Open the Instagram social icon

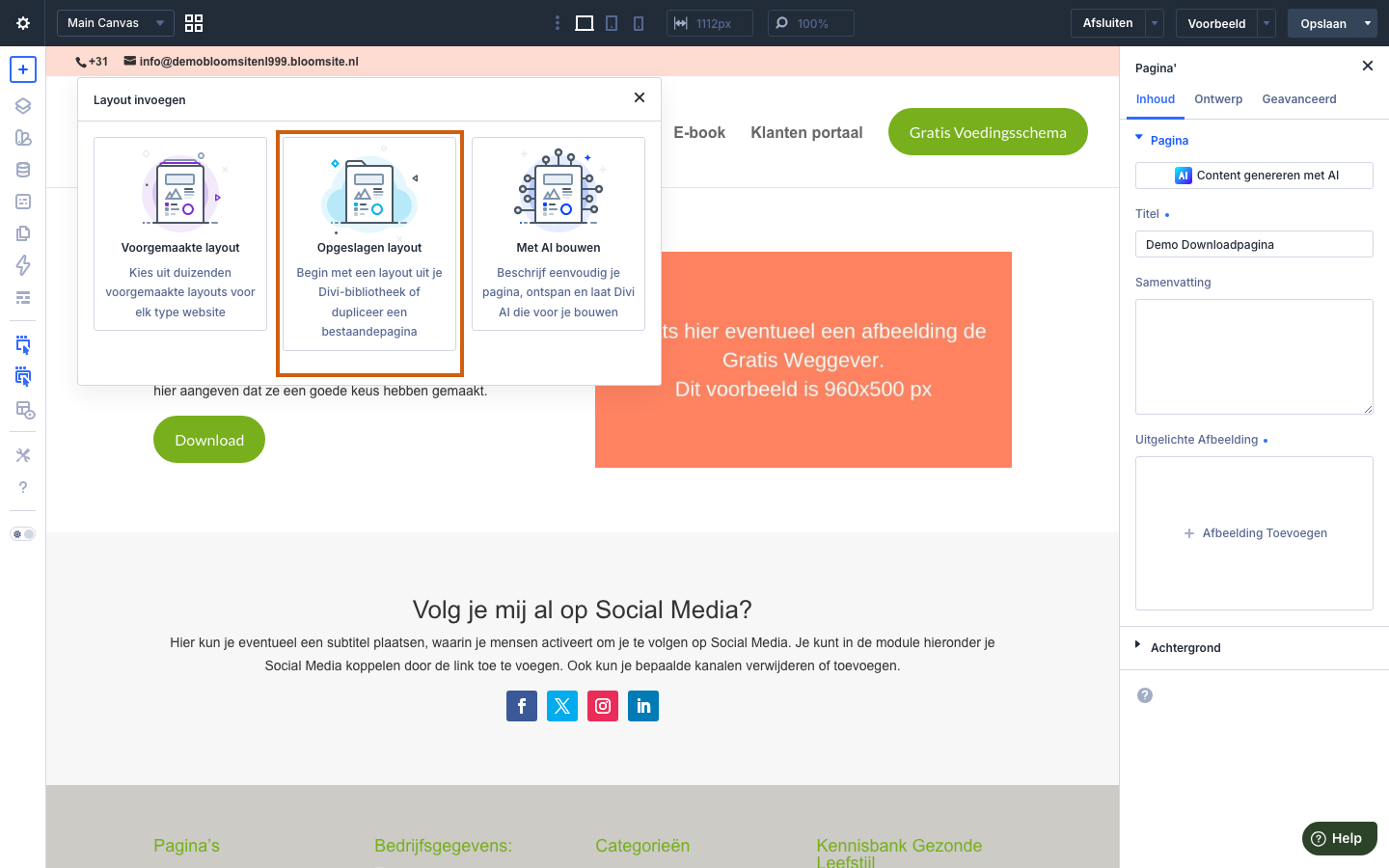(603, 706)
